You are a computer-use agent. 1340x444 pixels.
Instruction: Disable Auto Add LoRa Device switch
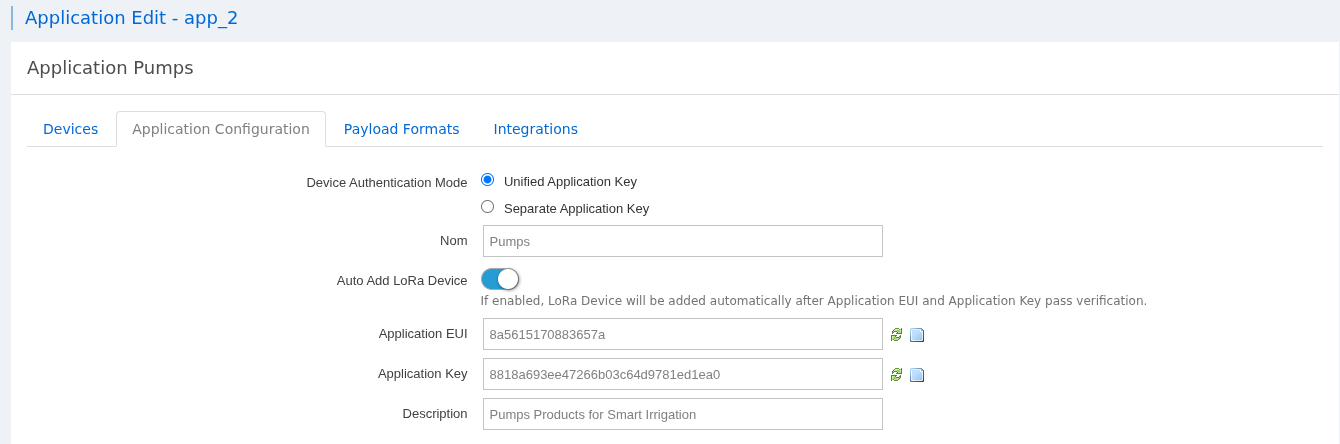pos(500,279)
